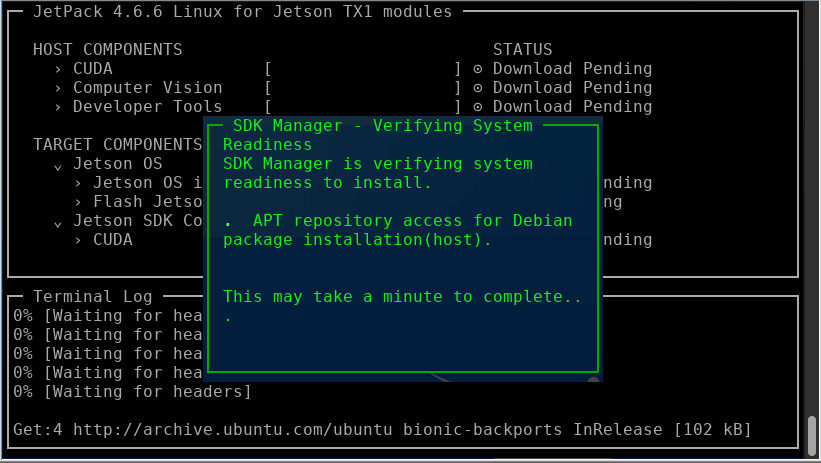Click the APT repository access message line
The width and height of the screenshot is (821, 463).
pyautogui.click(x=397, y=221)
